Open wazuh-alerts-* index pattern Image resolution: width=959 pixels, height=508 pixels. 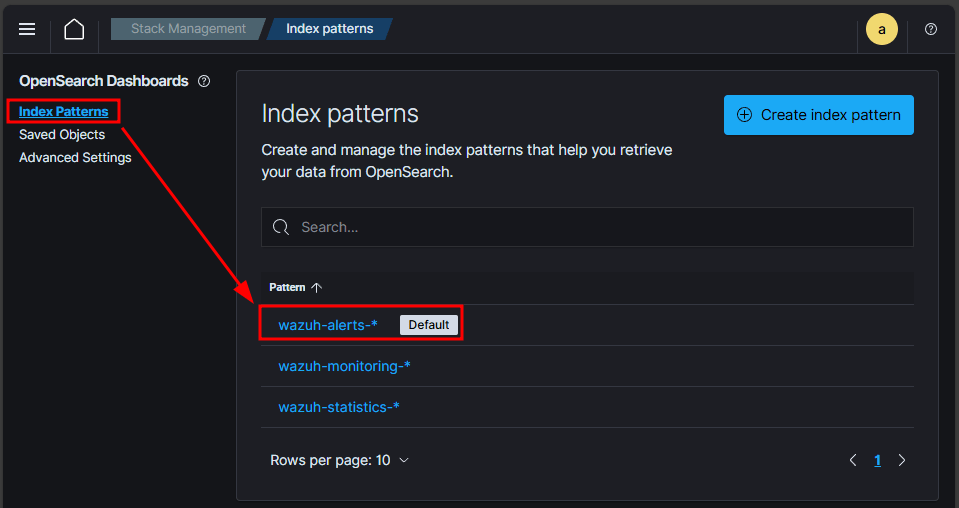point(328,325)
